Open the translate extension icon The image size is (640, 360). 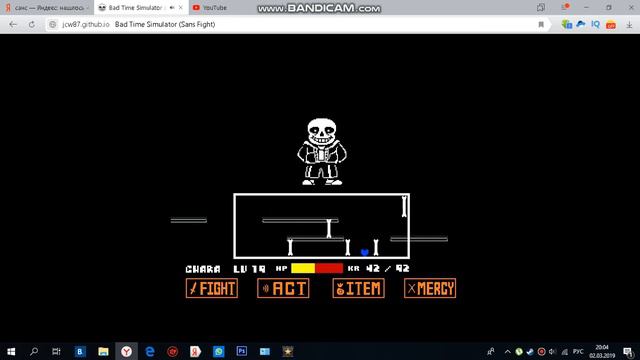coord(567,24)
